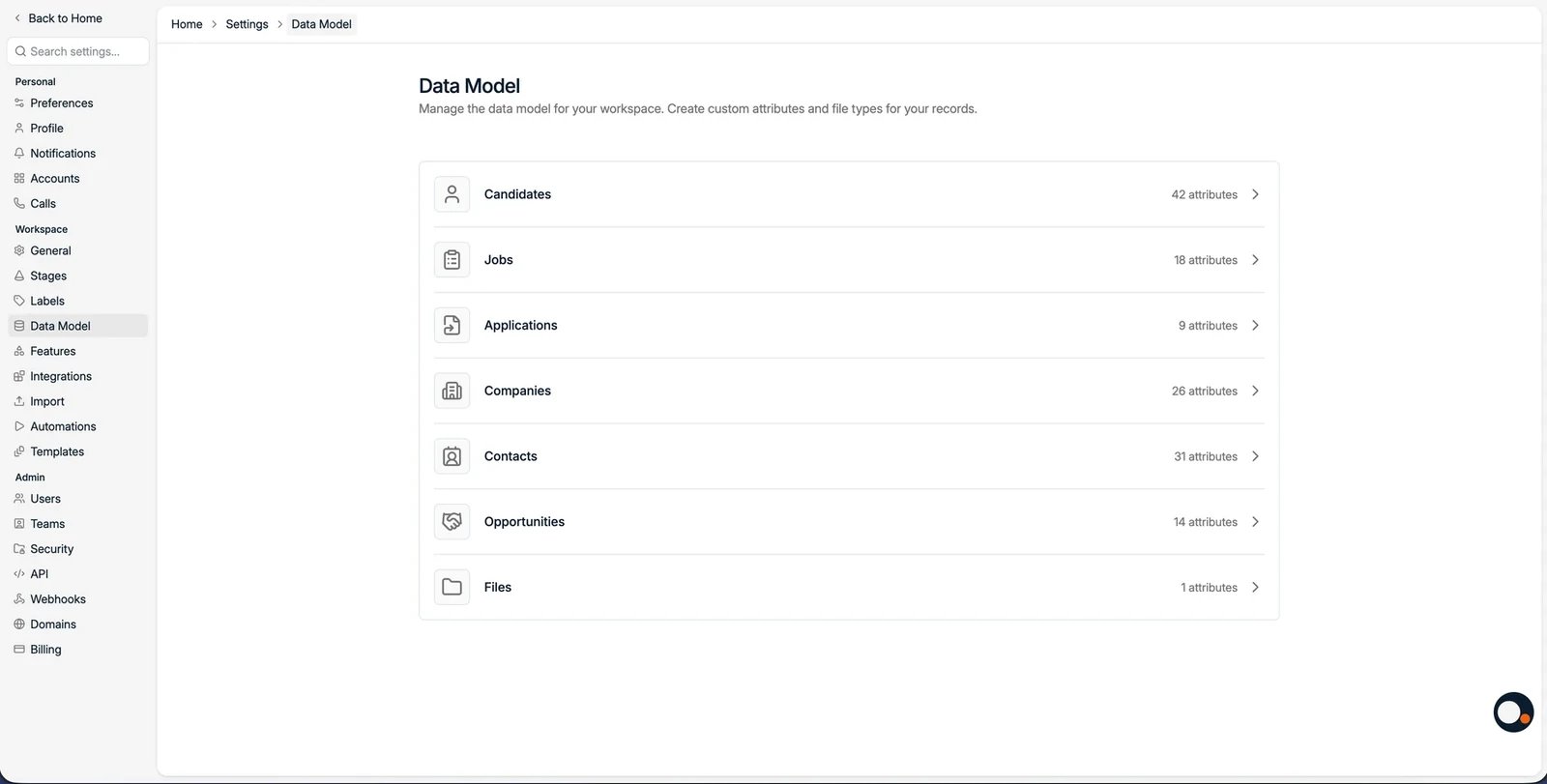Click the '31 attributes' count
Image resolution: width=1547 pixels, height=784 pixels.
tap(1206, 456)
